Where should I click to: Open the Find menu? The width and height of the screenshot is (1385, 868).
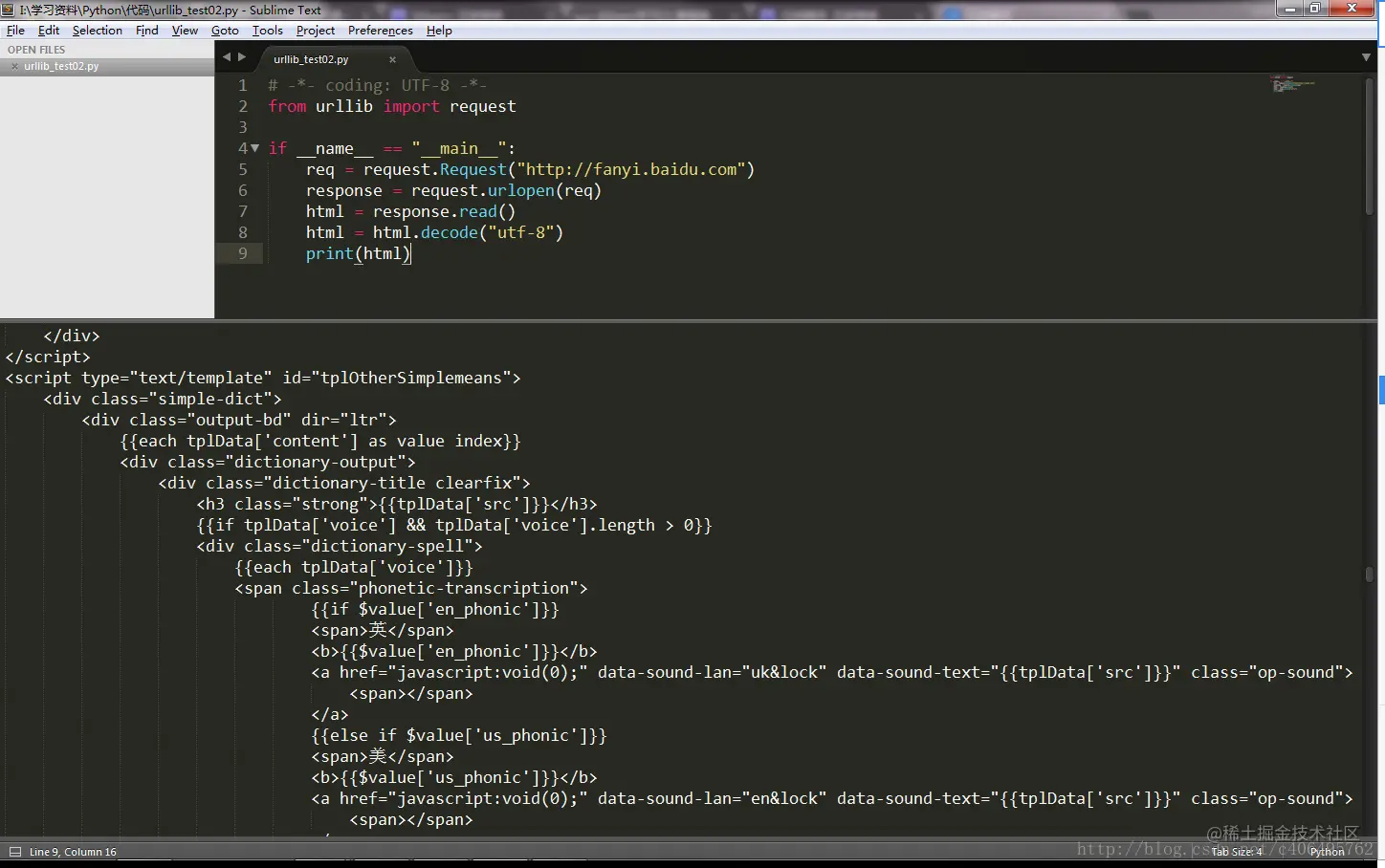coord(147,31)
